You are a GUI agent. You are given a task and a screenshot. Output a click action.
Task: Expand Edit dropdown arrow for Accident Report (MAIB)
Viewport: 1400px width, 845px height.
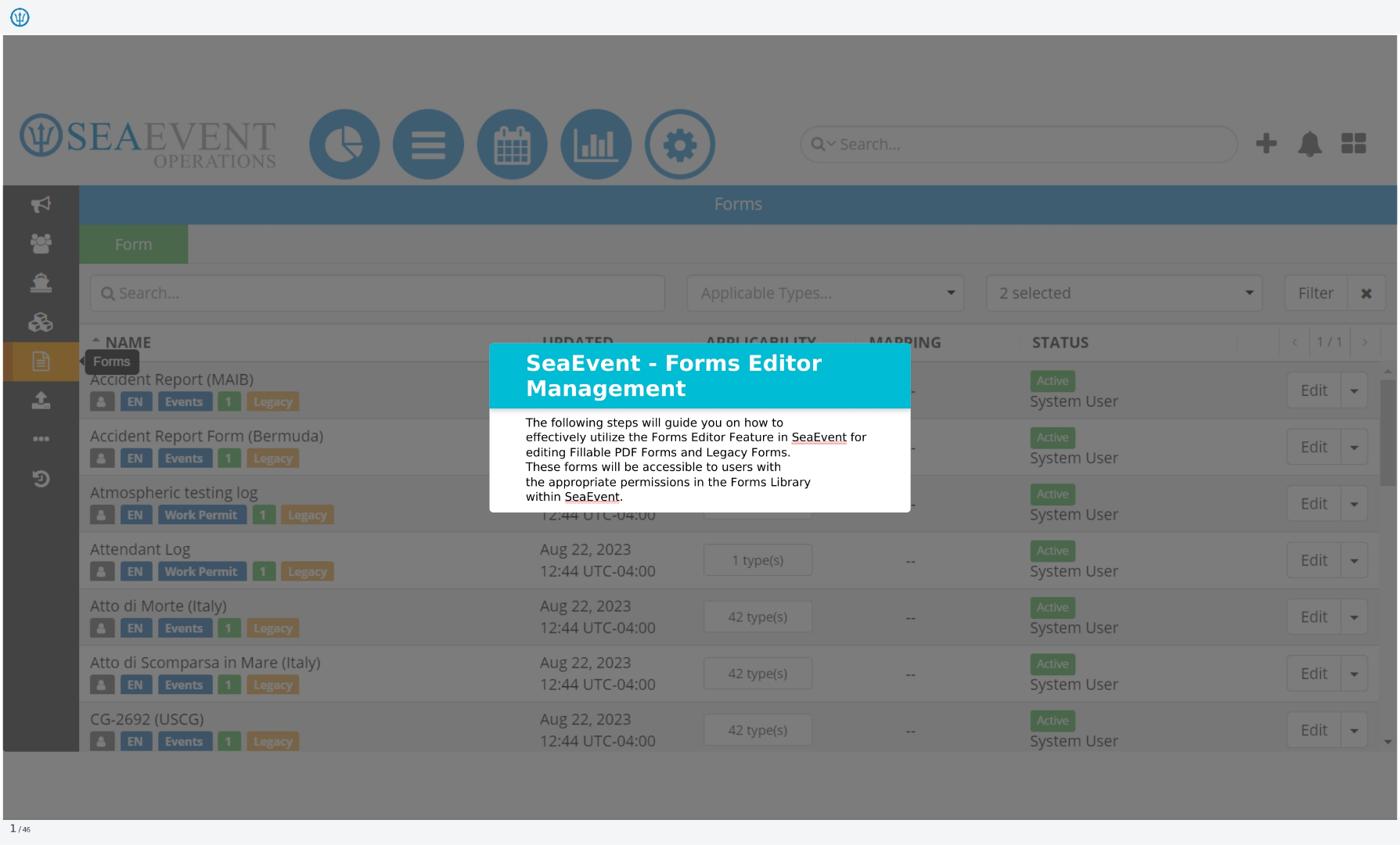(x=1354, y=390)
